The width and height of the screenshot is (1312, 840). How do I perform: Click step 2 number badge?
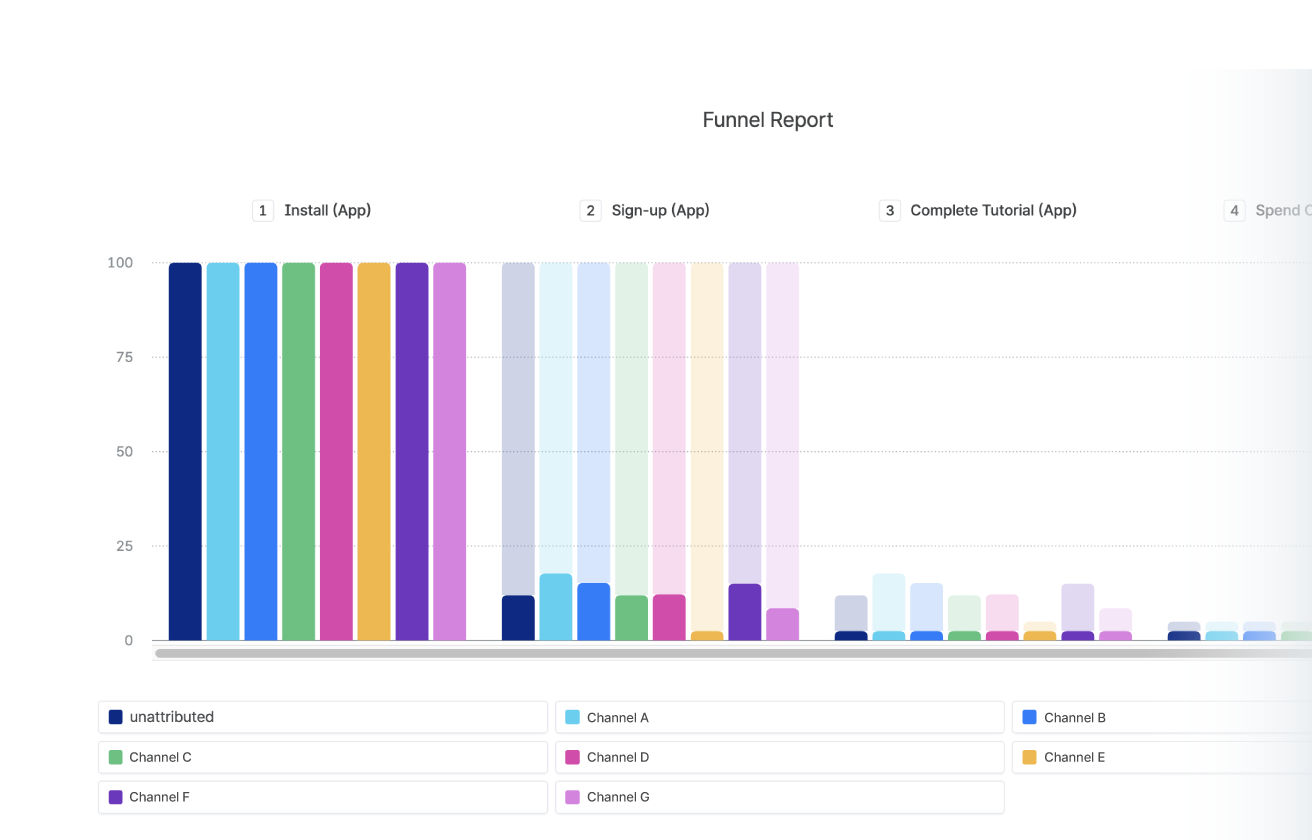[x=591, y=210]
